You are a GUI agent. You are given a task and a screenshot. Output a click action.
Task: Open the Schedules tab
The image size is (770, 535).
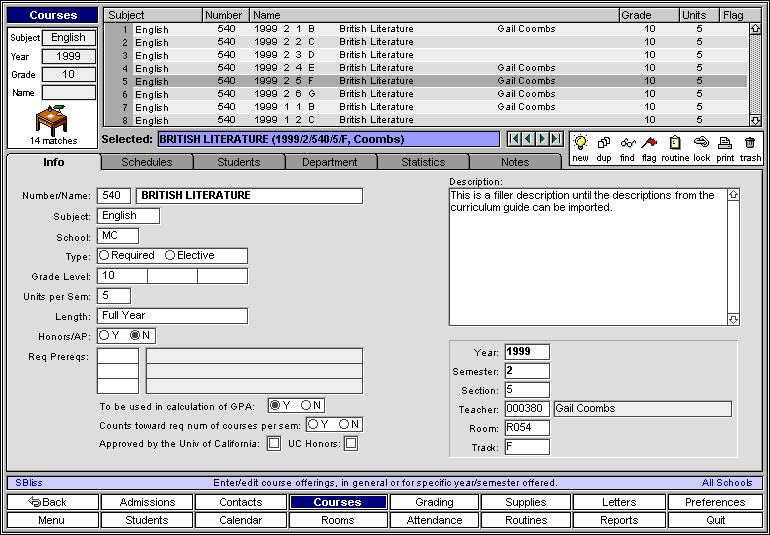pyautogui.click(x=146, y=162)
